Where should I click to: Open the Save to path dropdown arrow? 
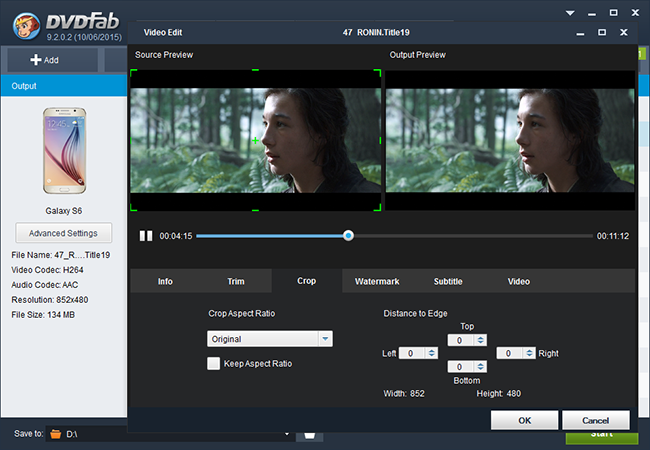tap(286, 434)
